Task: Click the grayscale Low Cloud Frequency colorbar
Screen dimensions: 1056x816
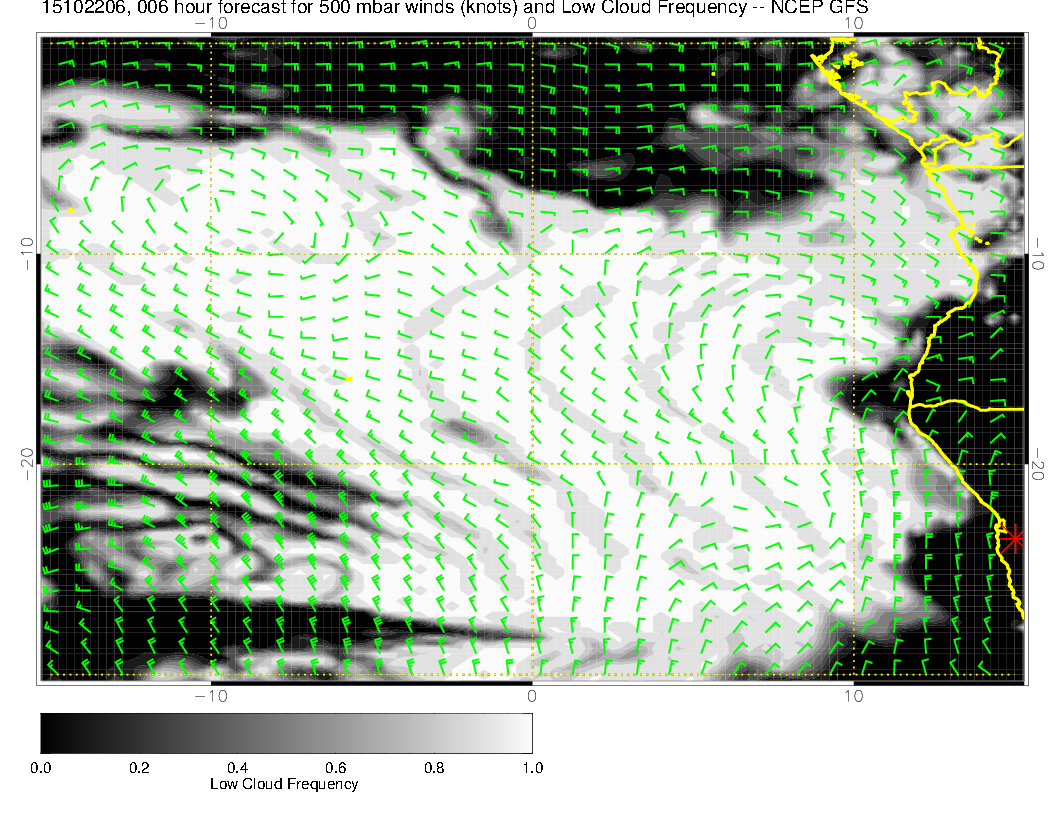Action: click(286, 733)
